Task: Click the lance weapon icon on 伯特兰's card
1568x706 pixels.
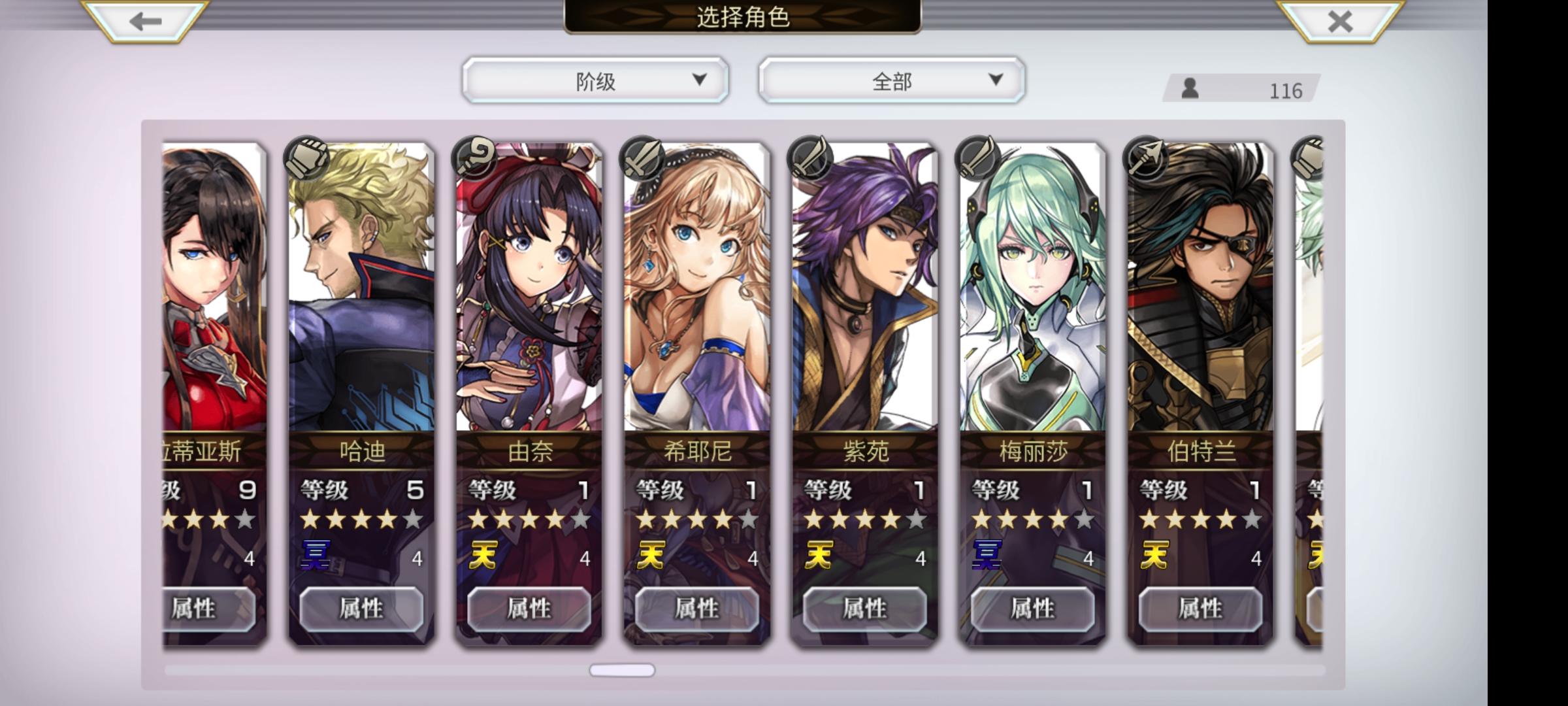Action: pos(1146,159)
